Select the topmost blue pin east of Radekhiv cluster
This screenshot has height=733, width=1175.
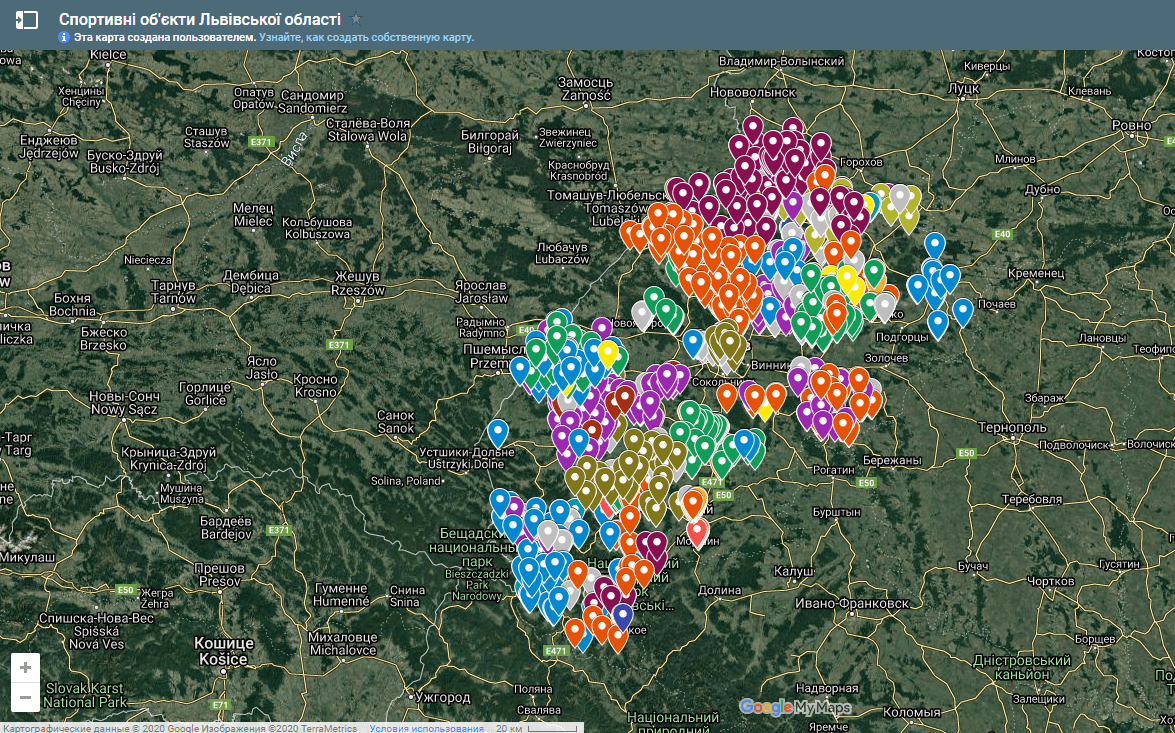click(x=934, y=243)
